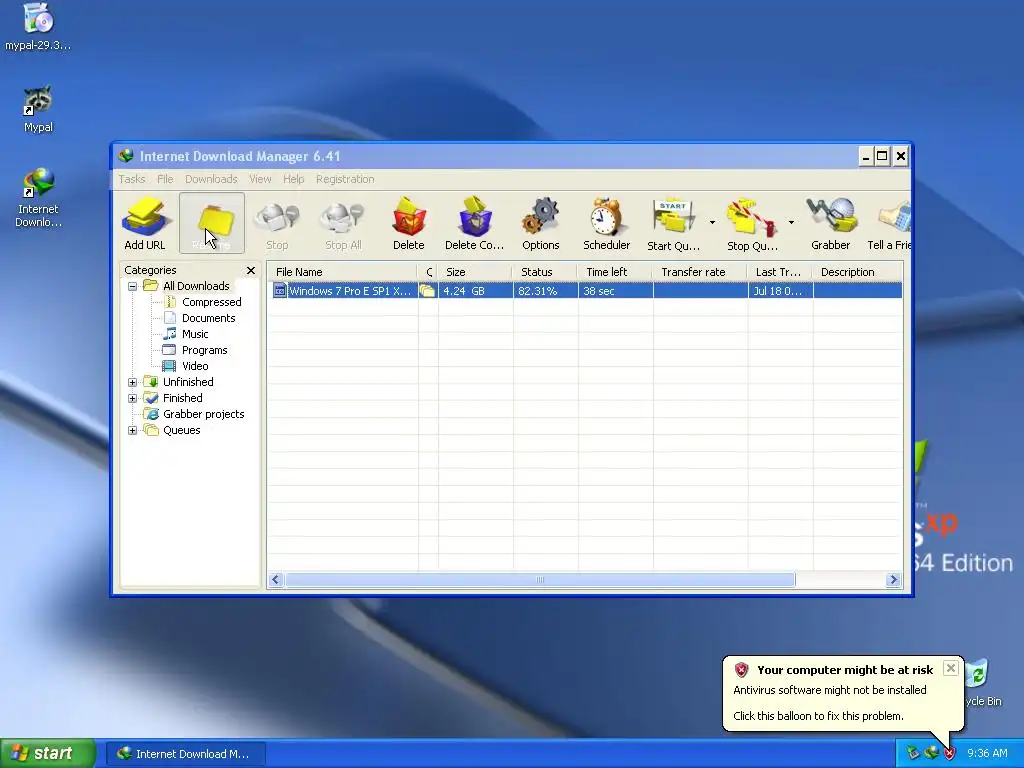Open the Start Queue dropdown arrow
Screen dimensions: 1024x768
pos(712,223)
